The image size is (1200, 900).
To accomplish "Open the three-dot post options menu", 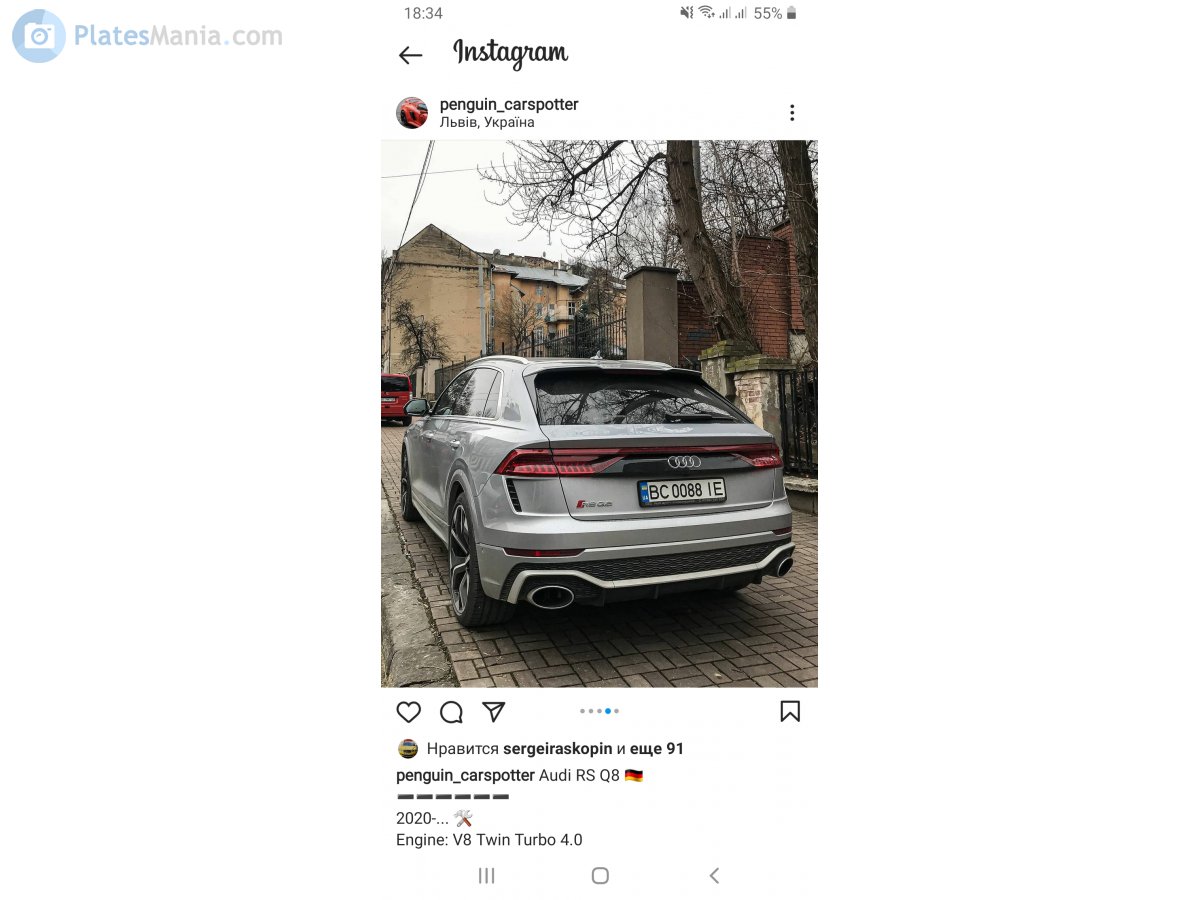I will click(792, 113).
